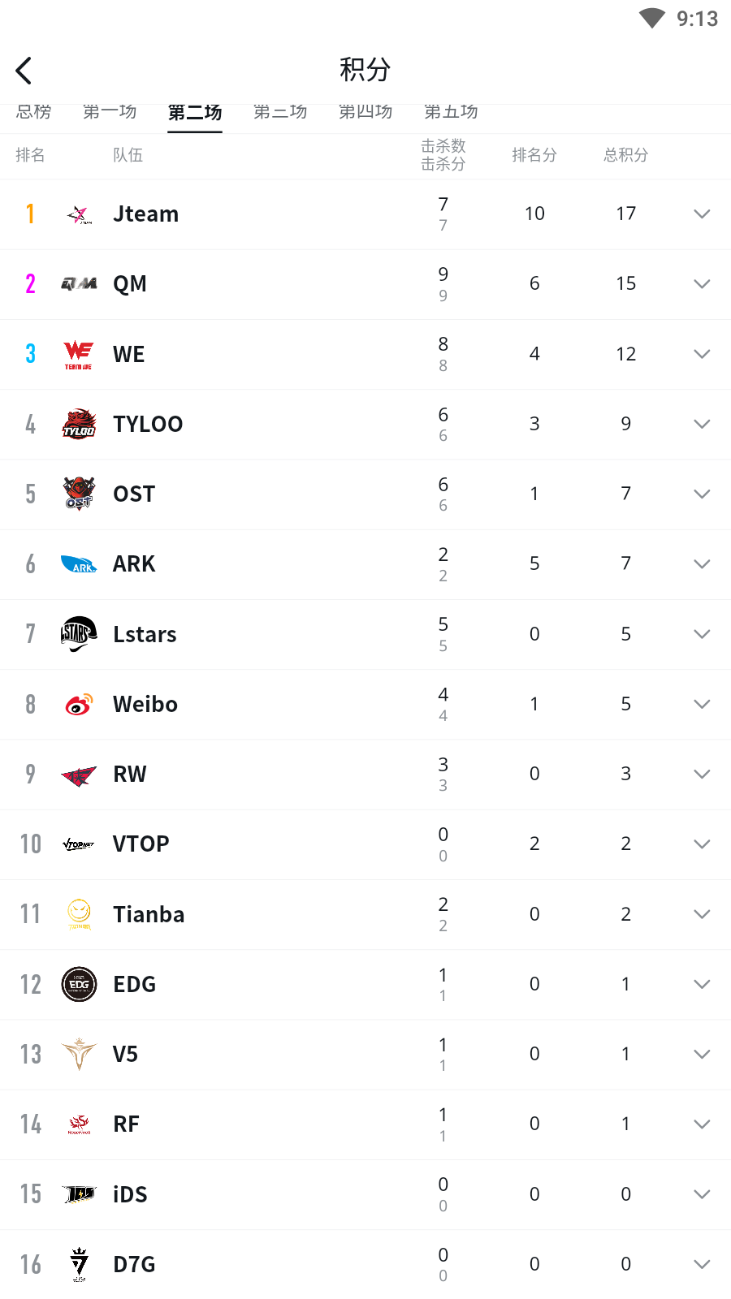This screenshot has width=731, height=1299.
Task: Expand the ARK row details
Action: coord(702,564)
